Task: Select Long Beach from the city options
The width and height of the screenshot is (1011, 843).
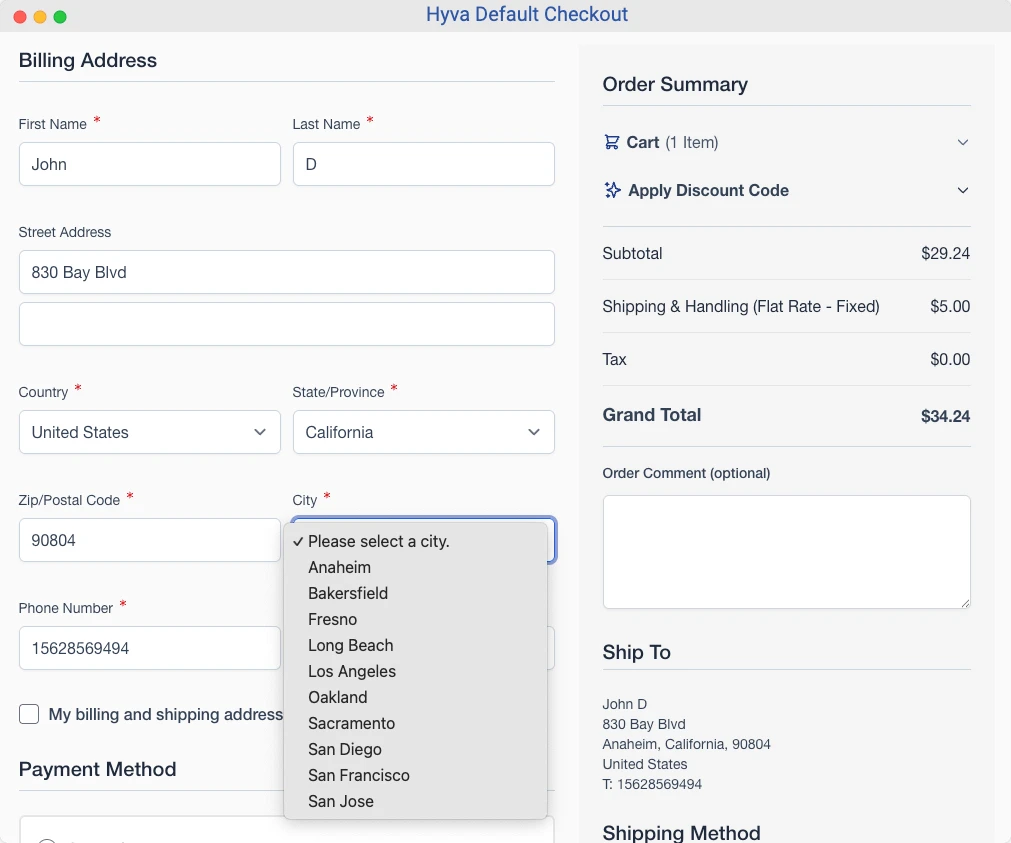Action: coord(350,645)
